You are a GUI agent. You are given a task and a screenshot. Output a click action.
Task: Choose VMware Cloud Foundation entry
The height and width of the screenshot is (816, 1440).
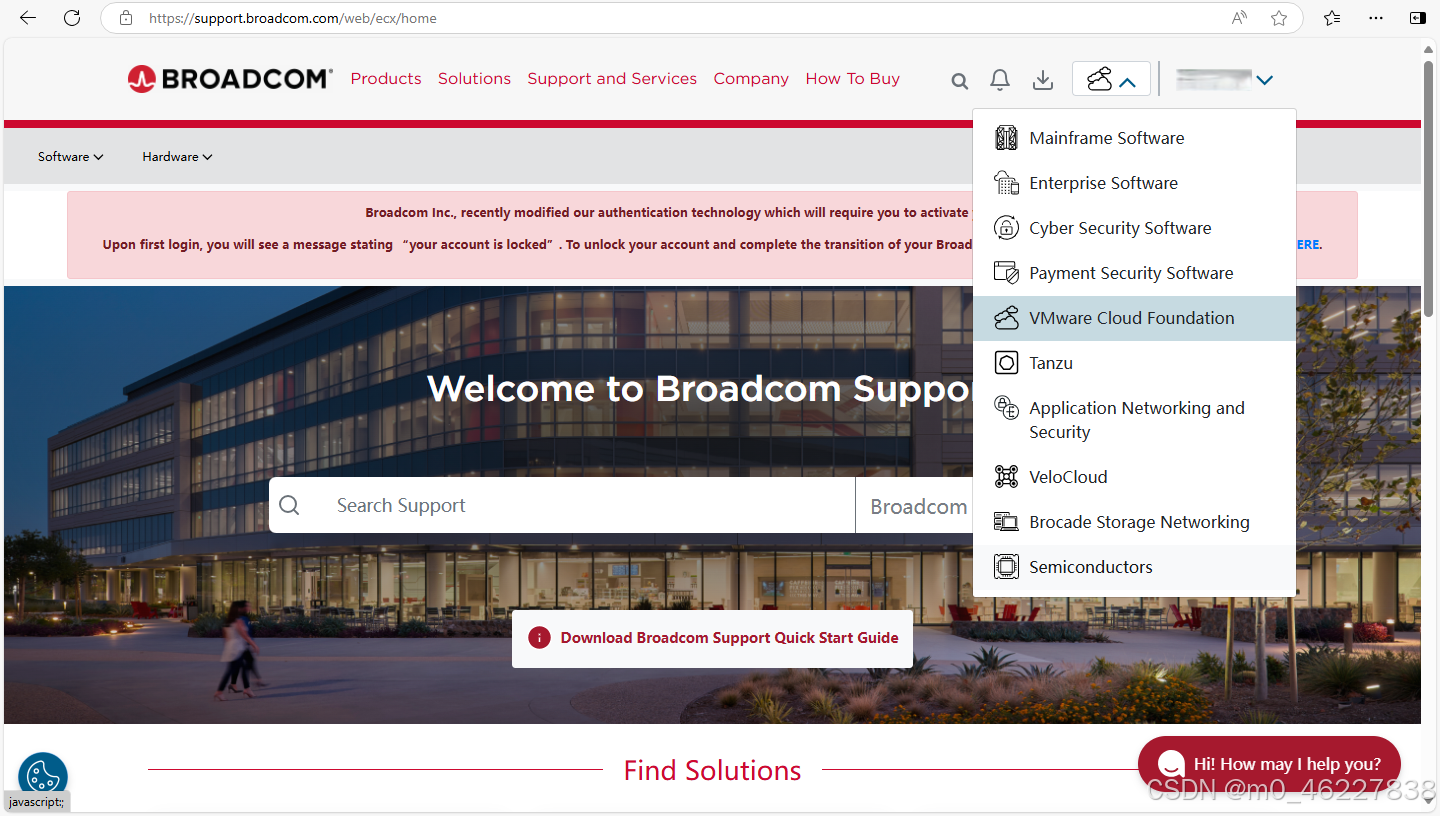point(1134,318)
